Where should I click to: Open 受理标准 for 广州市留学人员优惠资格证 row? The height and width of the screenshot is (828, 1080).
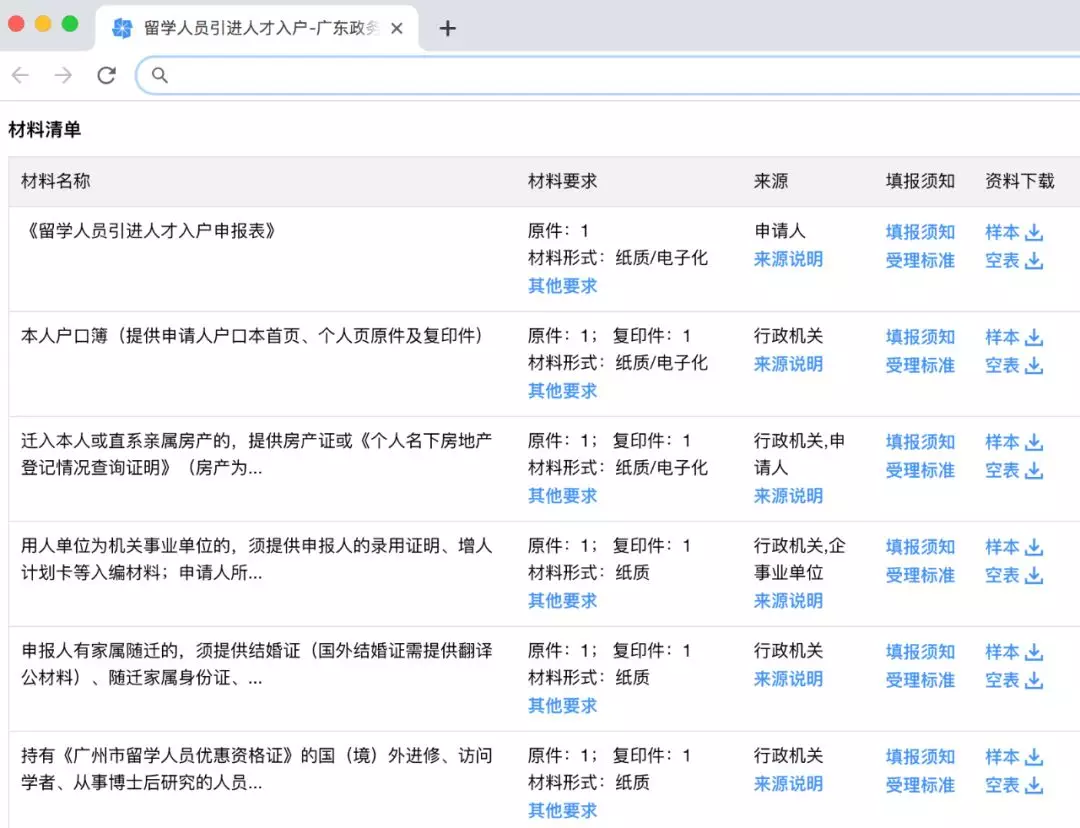pyautogui.click(x=920, y=785)
